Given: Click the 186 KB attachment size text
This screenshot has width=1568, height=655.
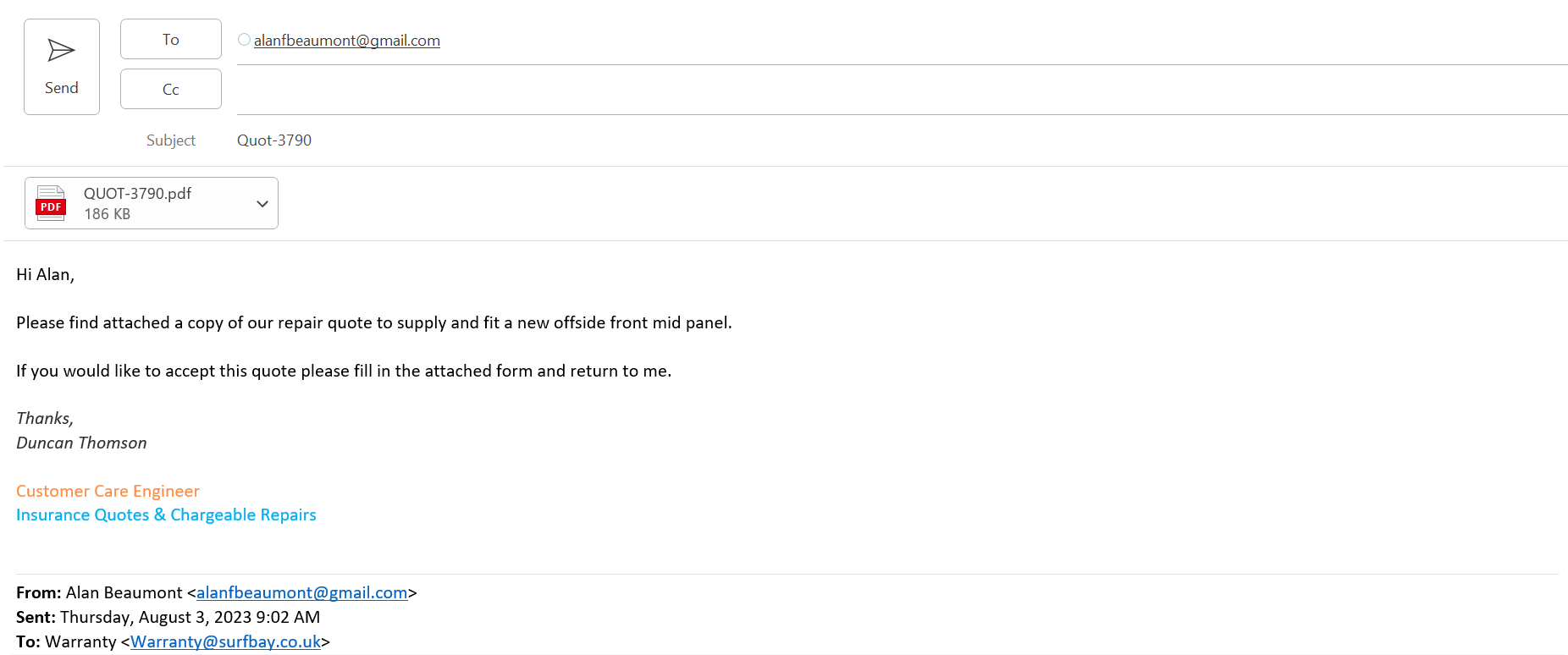Looking at the screenshot, I should coord(107,215).
